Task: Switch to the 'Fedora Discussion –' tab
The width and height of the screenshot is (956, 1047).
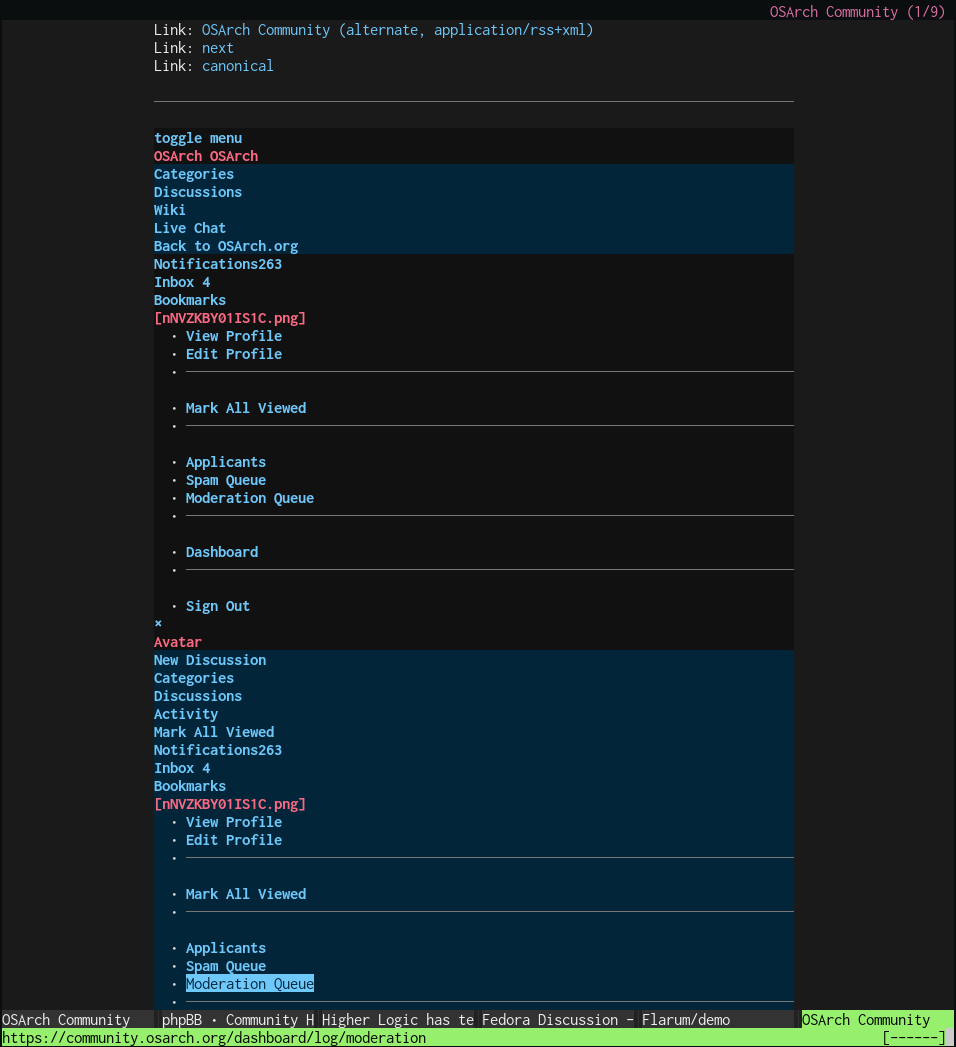Action: click(x=558, y=1020)
